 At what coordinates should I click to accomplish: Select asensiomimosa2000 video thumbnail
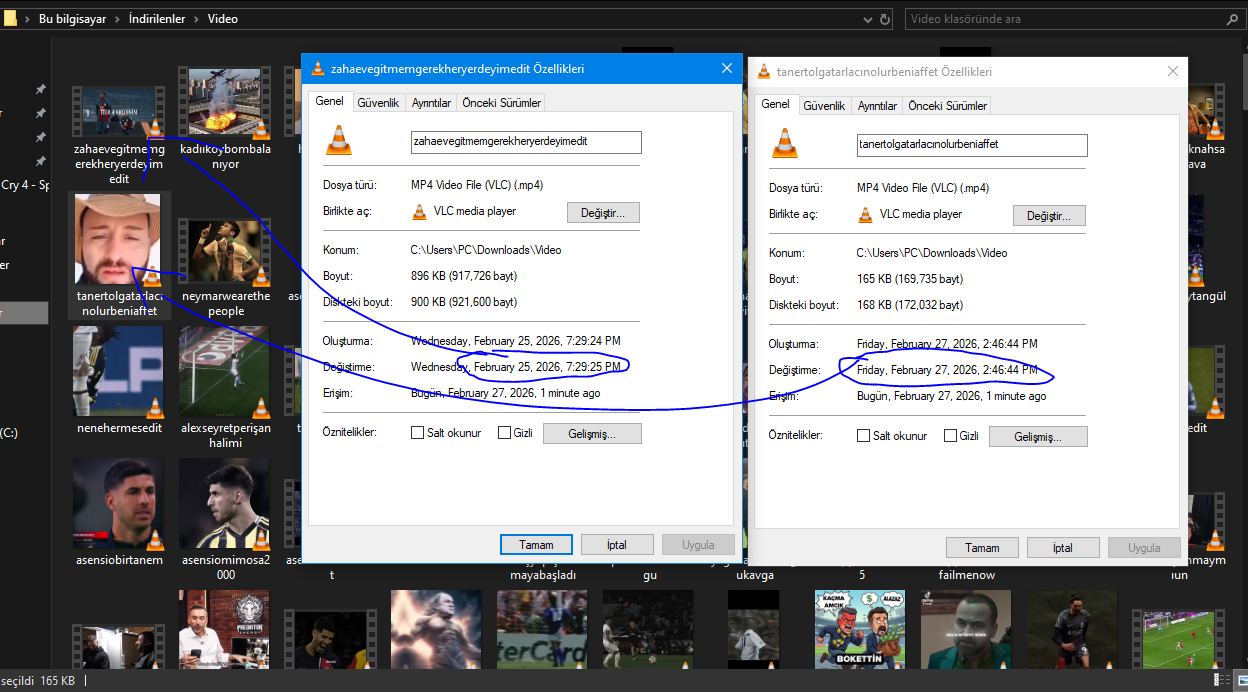[225, 504]
